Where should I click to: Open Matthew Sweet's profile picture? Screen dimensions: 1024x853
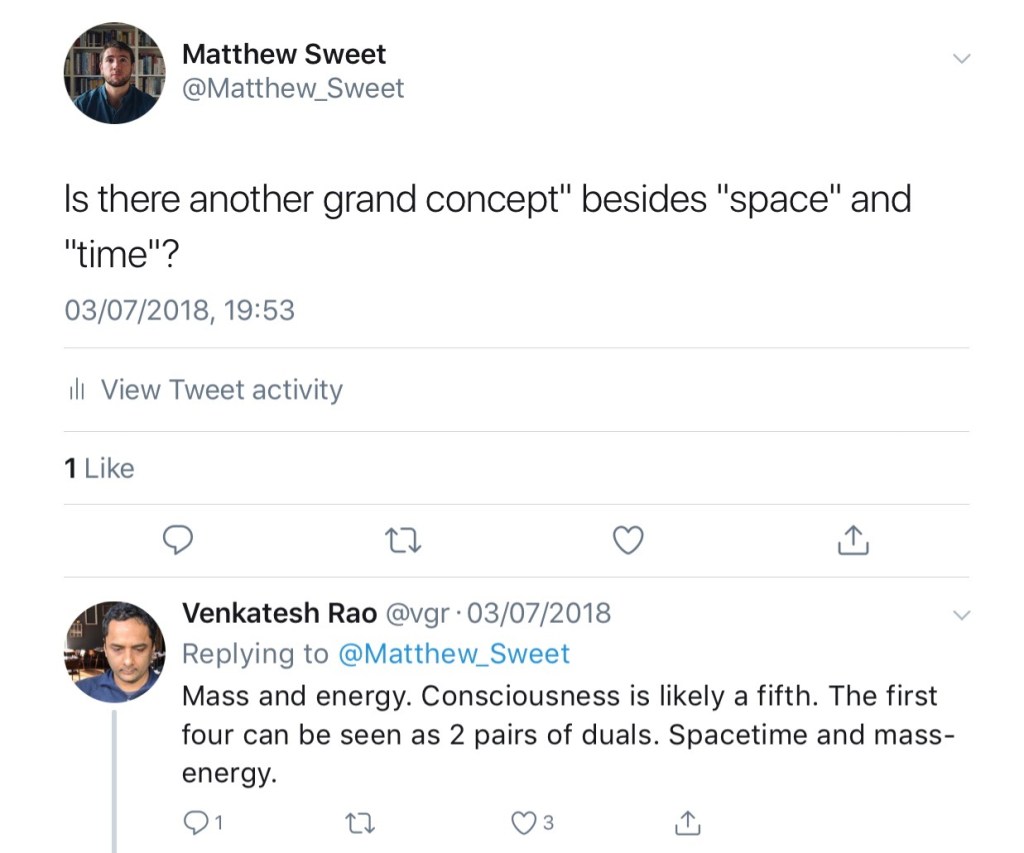(x=114, y=72)
